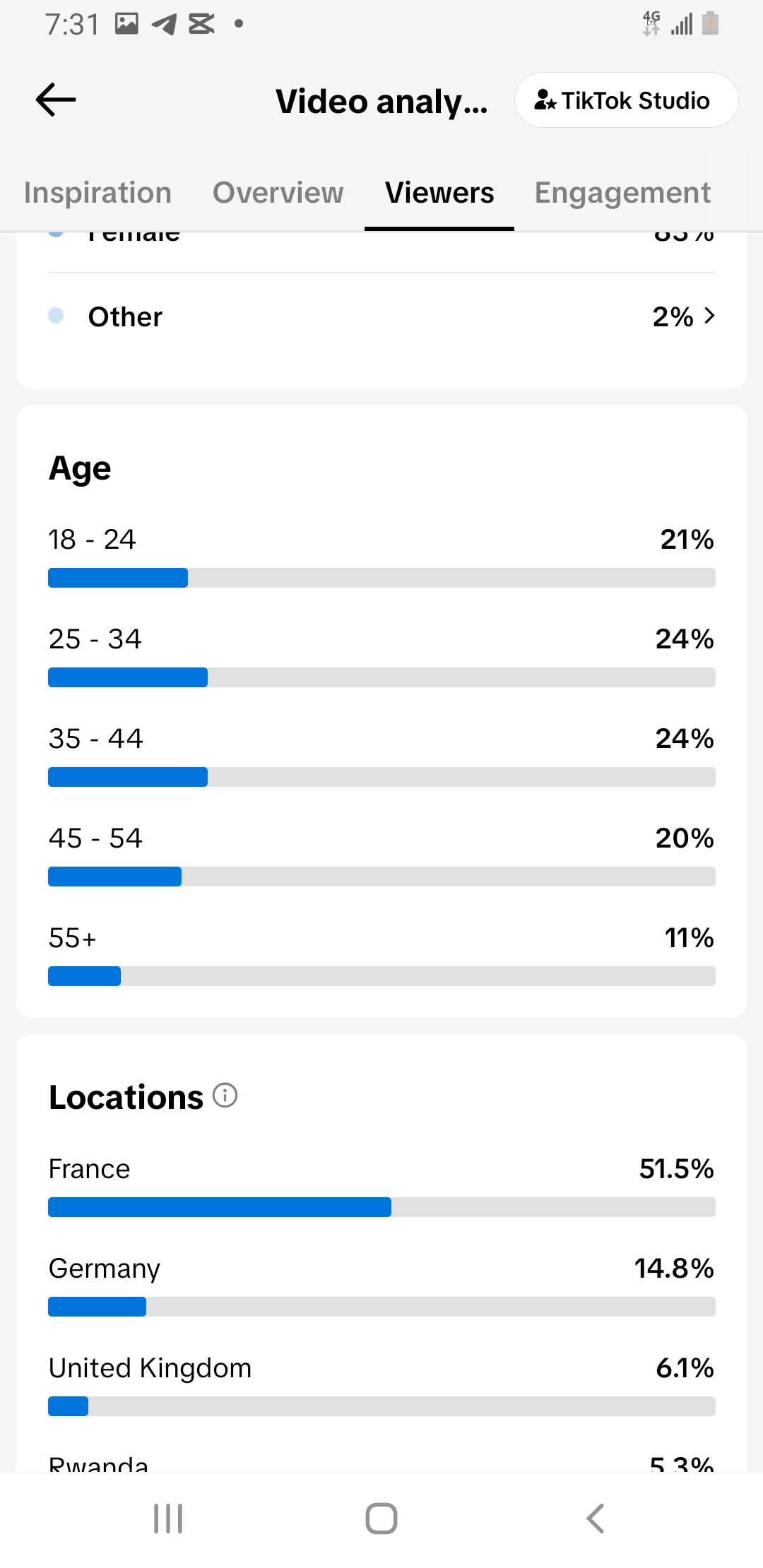Open the Other gender row
The image size is (763, 1568).
pyautogui.click(x=381, y=316)
